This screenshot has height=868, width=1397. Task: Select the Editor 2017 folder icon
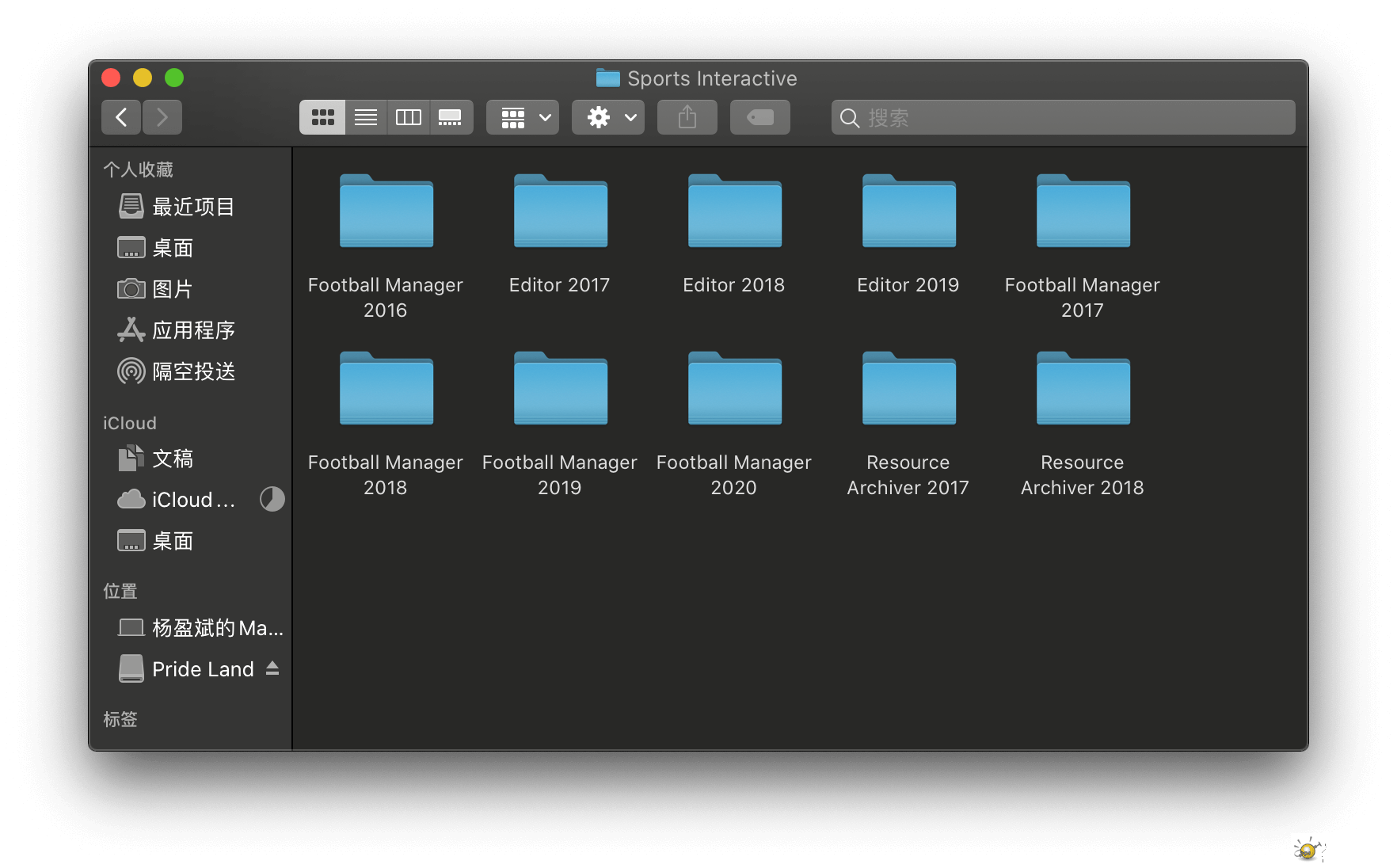[x=561, y=211]
